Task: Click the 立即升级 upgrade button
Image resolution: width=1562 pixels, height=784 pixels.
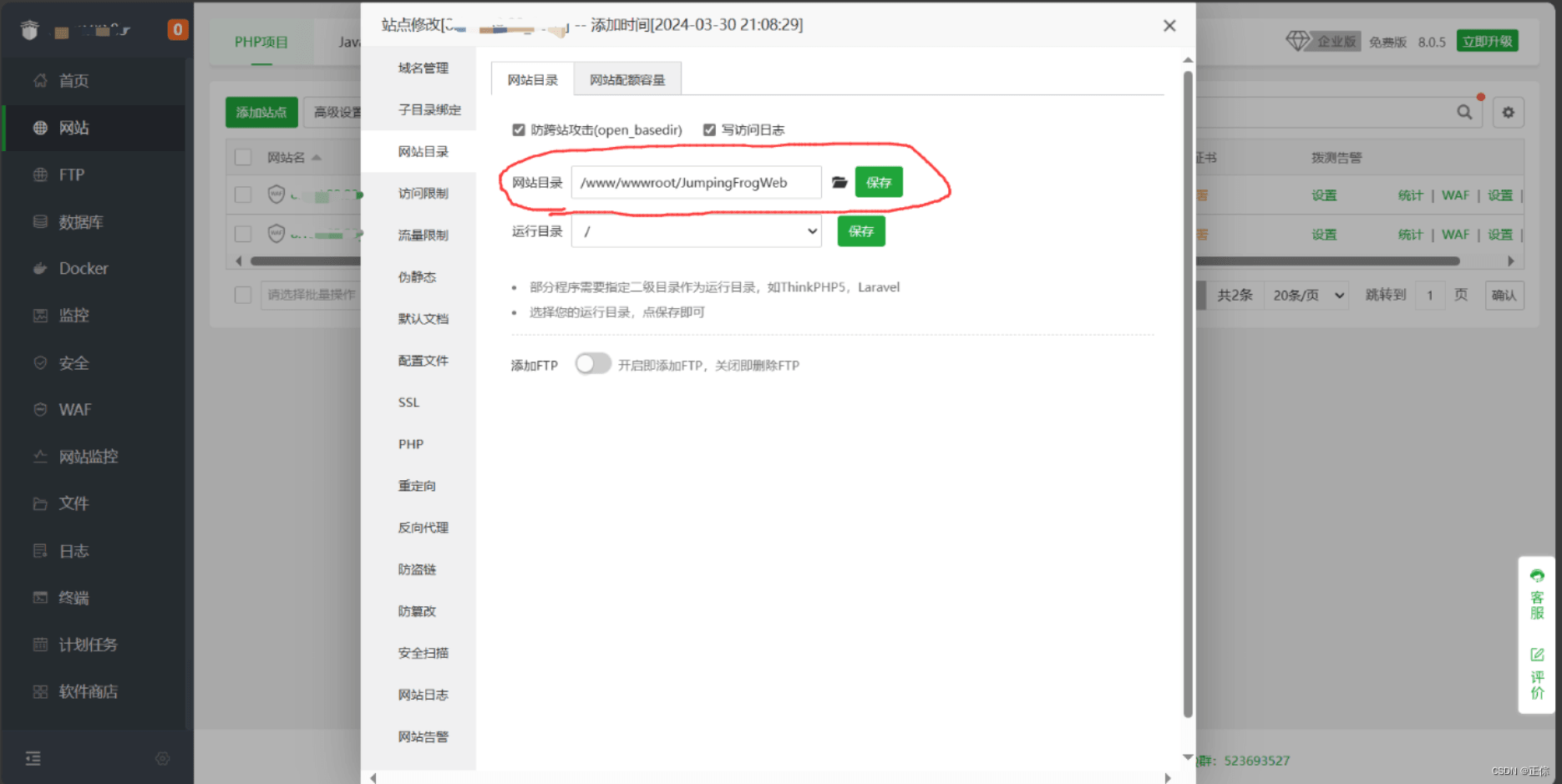Action: click(1487, 41)
